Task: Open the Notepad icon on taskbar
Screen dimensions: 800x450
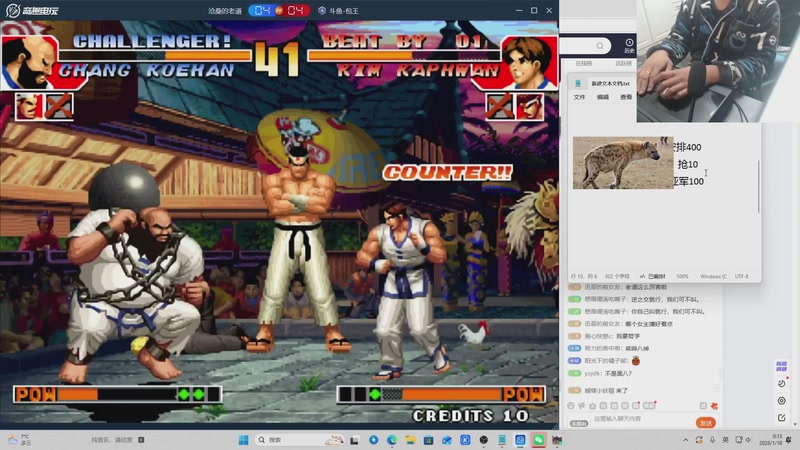Action: pos(502,440)
